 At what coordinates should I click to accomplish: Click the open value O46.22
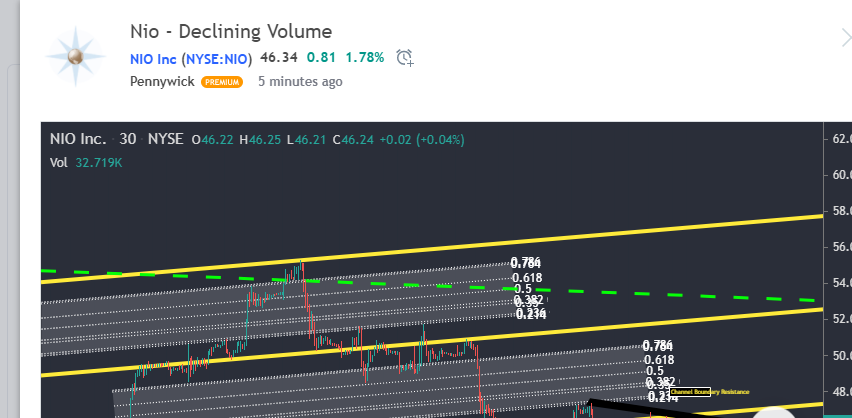[x=212, y=140]
